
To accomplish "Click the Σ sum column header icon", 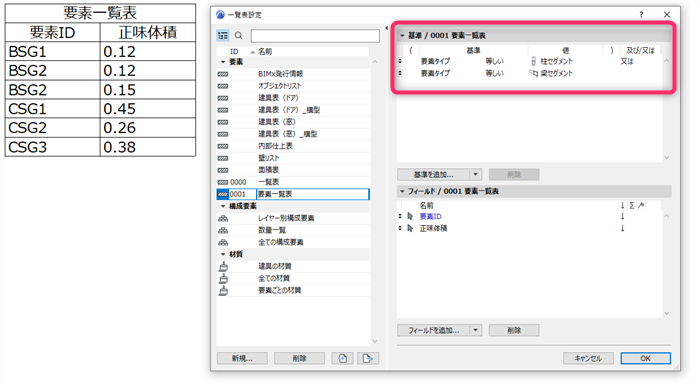I will (x=632, y=205).
